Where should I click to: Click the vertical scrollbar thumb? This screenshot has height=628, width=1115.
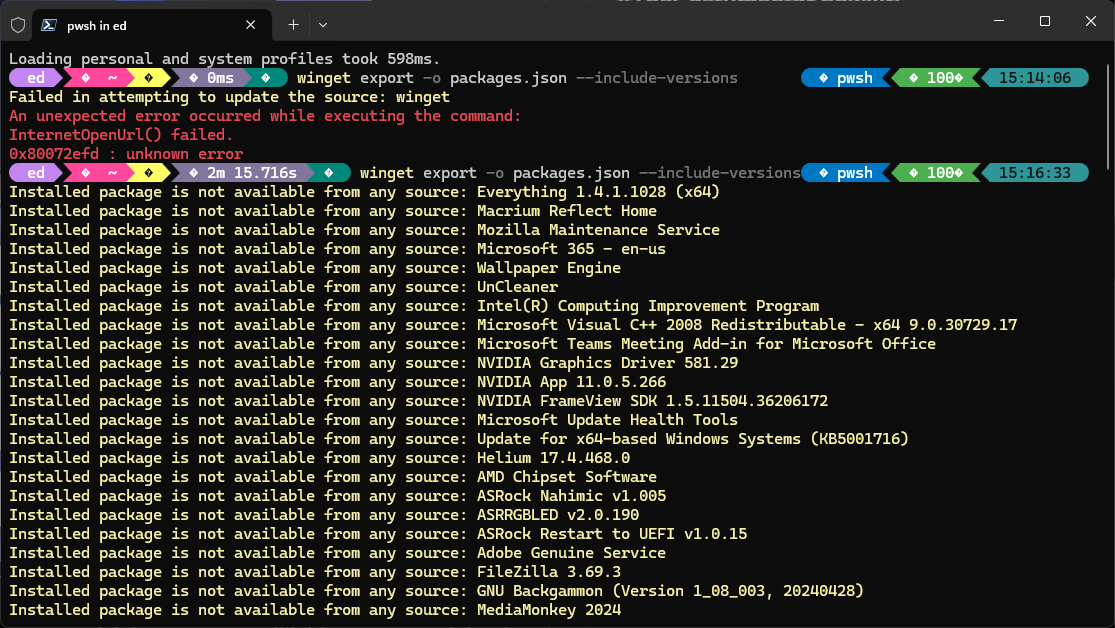pyautogui.click(x=1108, y=110)
